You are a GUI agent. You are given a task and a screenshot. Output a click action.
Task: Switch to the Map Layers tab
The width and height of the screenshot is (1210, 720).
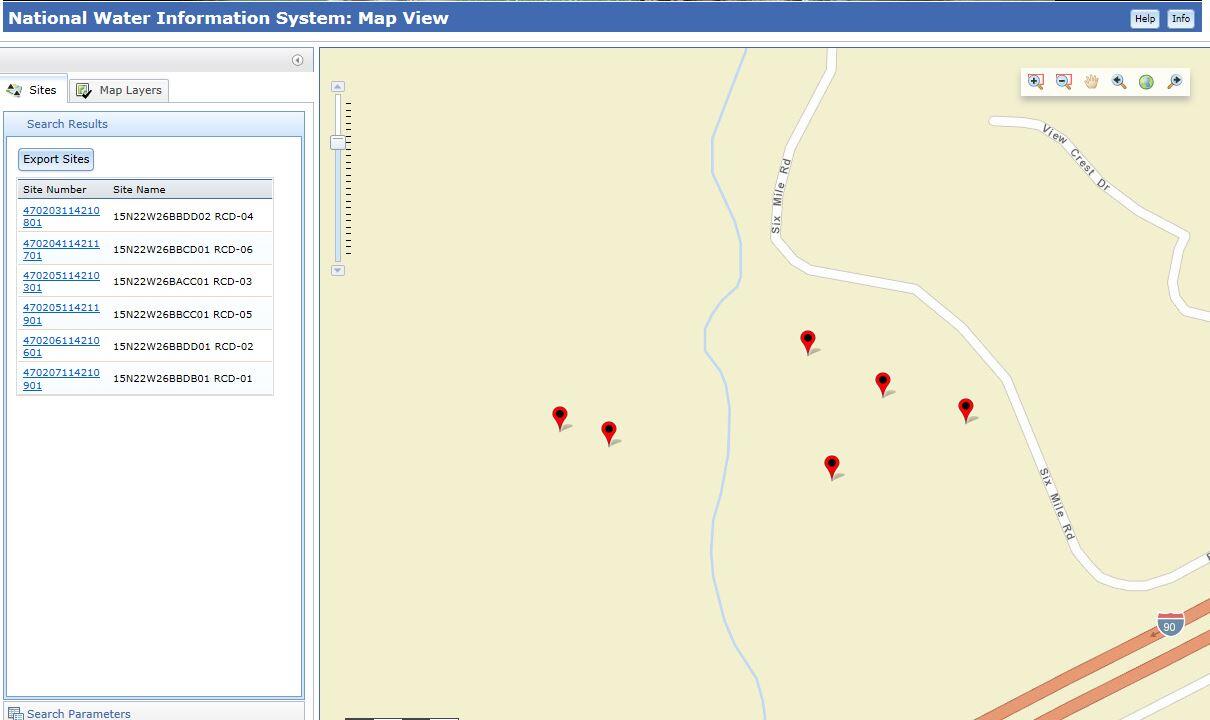[119, 90]
